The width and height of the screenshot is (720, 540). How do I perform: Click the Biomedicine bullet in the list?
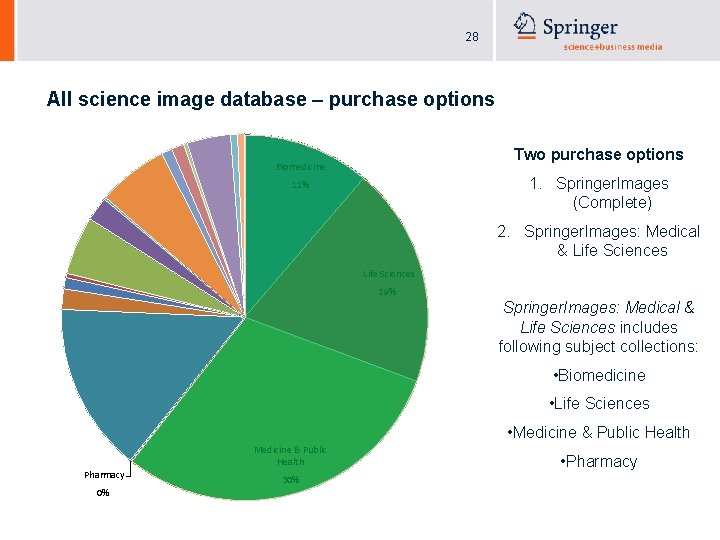(599, 375)
